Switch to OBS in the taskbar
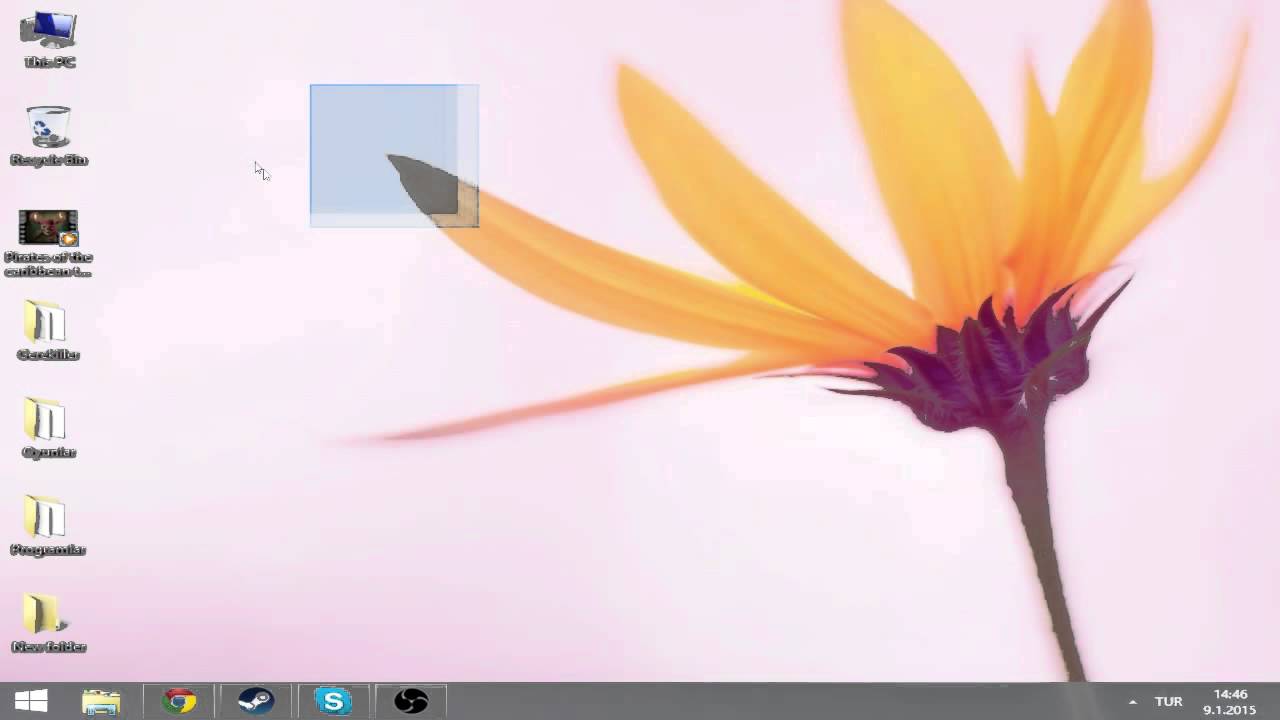The image size is (1280, 720). point(410,701)
